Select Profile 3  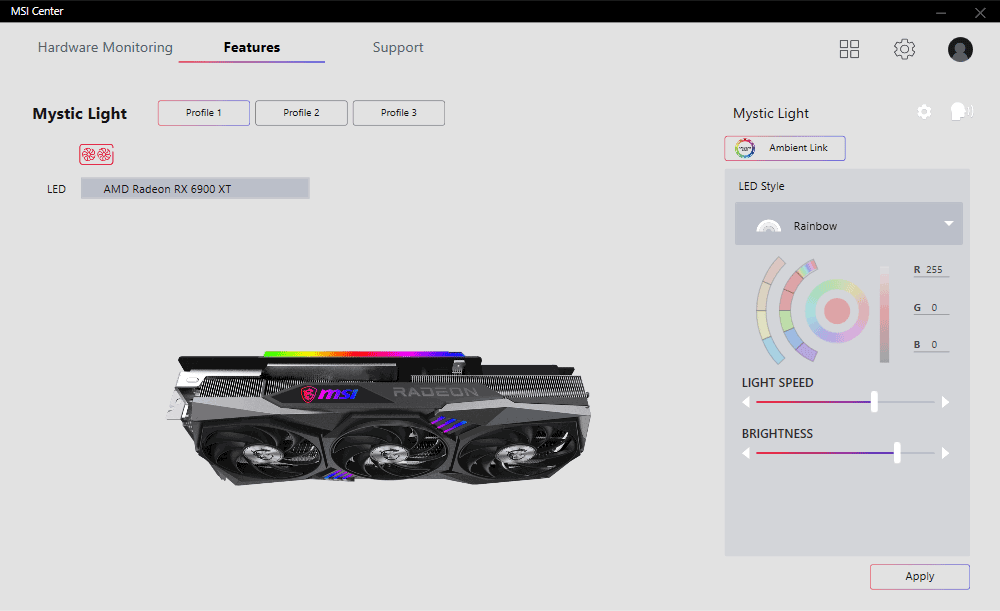[399, 113]
